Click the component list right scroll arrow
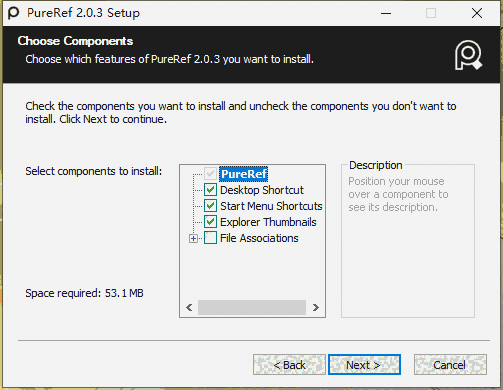 316,307
